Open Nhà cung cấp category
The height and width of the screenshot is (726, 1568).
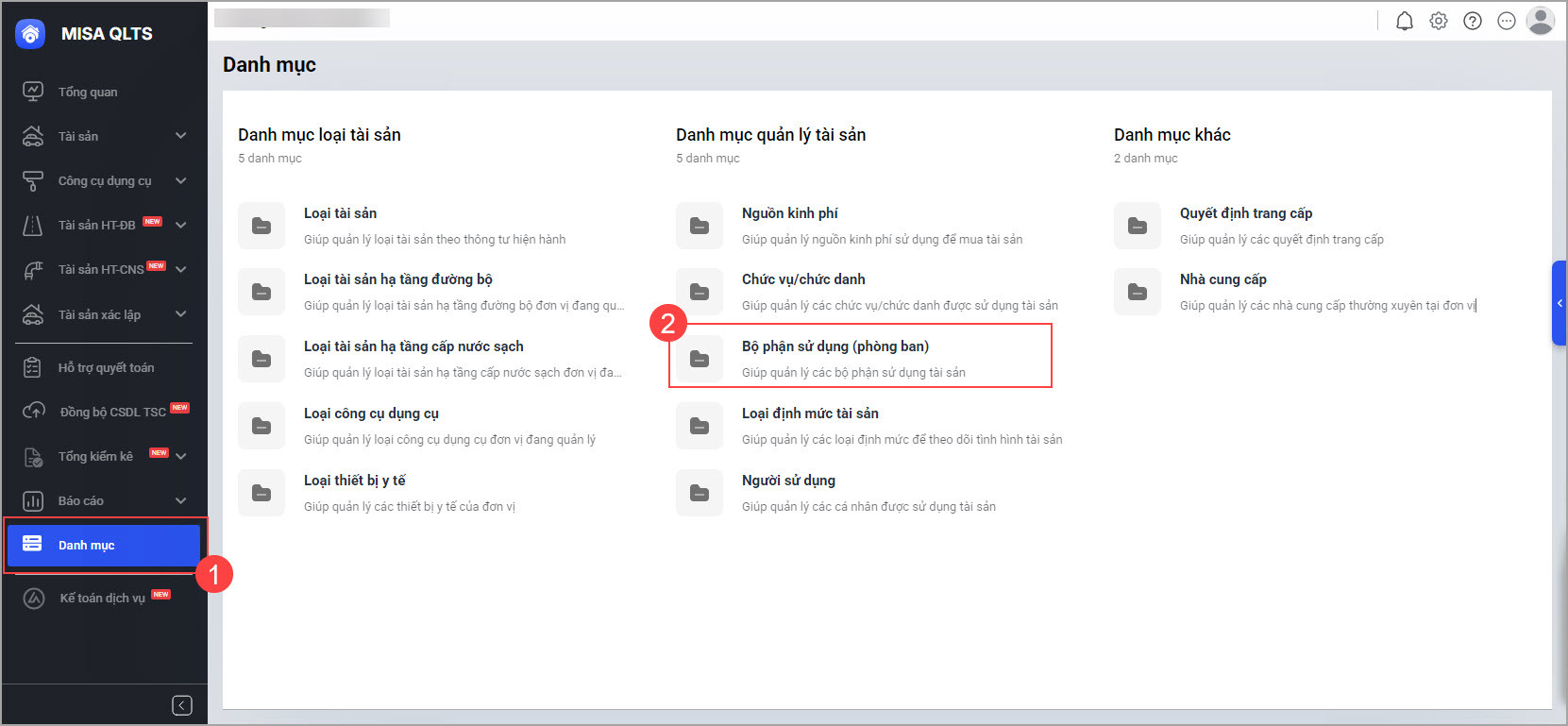pos(1223,279)
